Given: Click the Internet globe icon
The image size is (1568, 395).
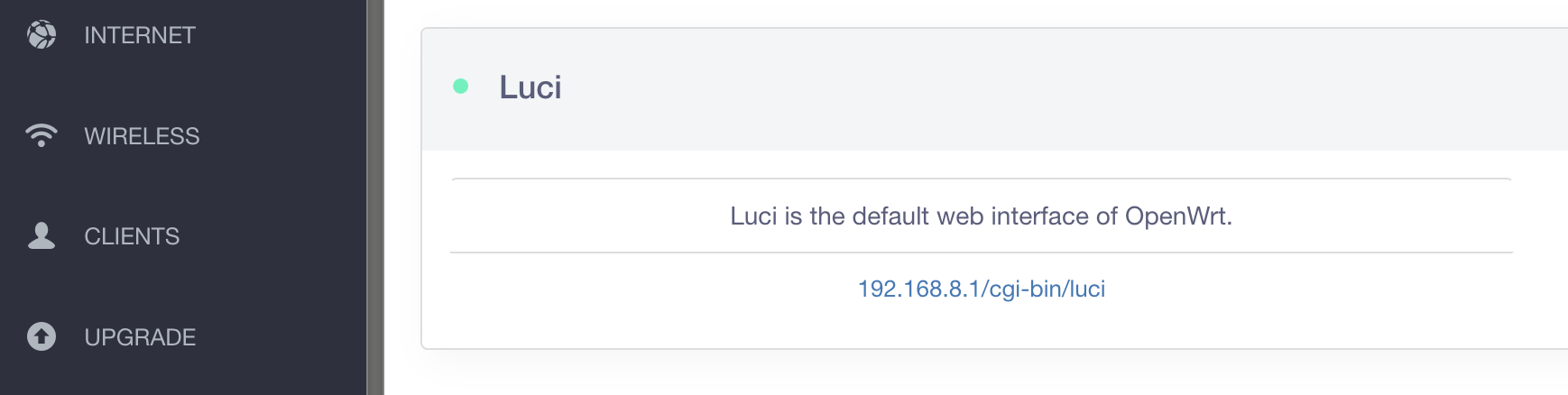Looking at the screenshot, I should point(42,35).
